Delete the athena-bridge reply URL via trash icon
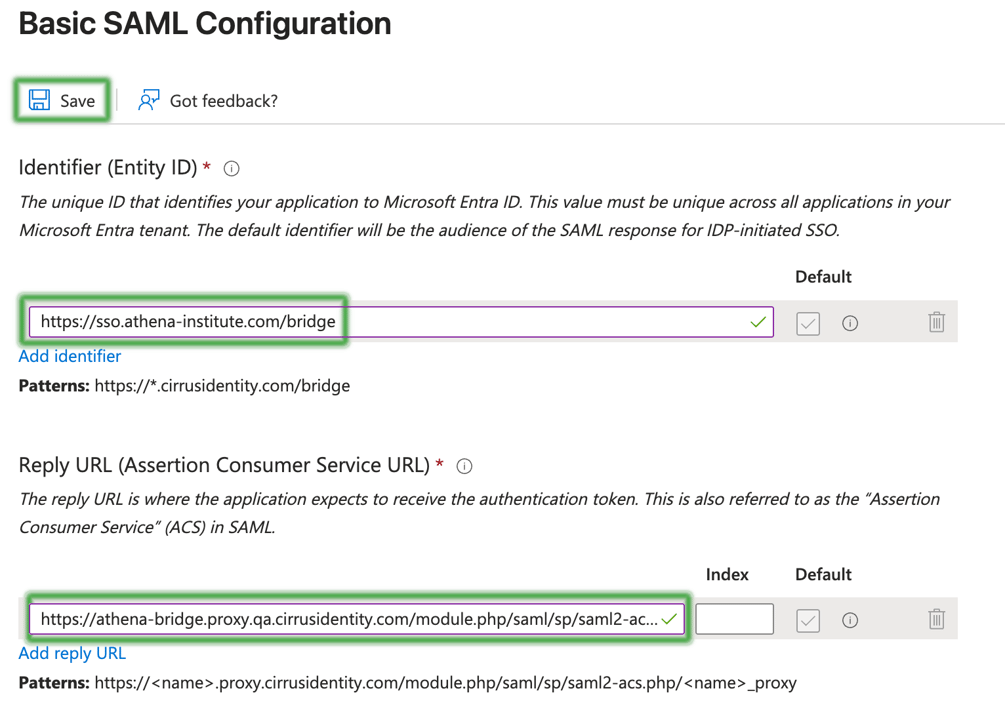1005x716 pixels. [x=936, y=619]
